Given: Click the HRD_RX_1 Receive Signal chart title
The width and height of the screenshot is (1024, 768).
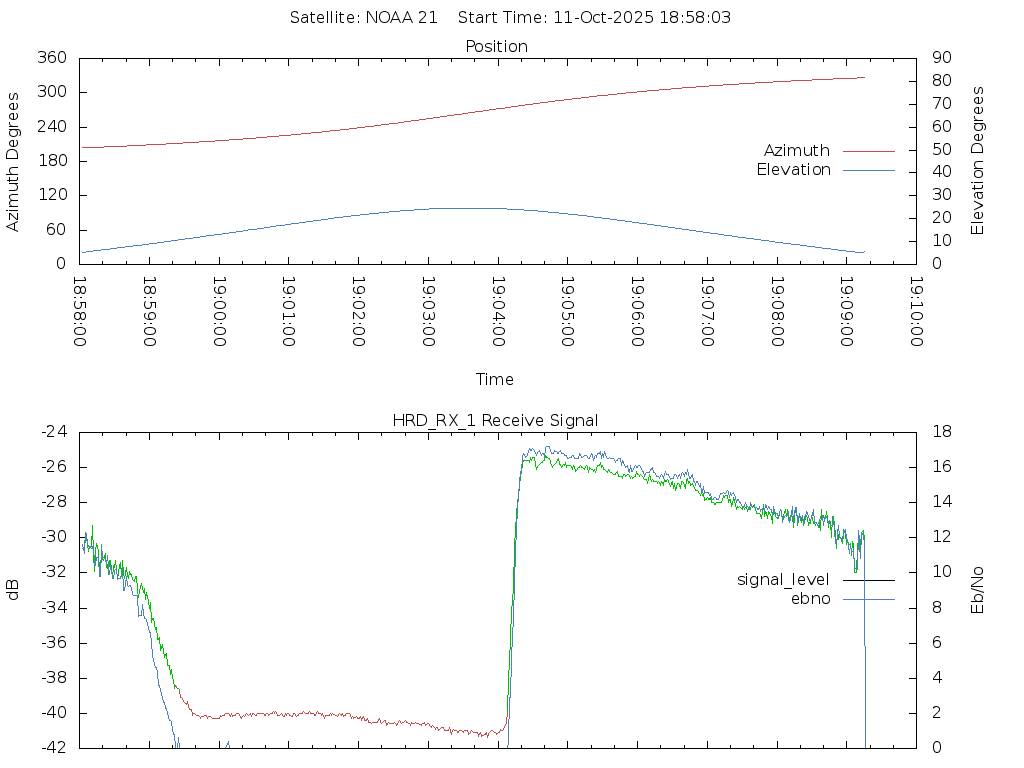Looking at the screenshot, I should pos(497,420).
